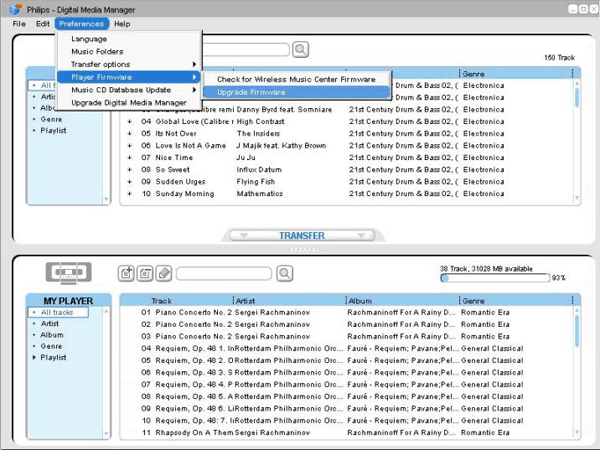This screenshot has height=450, width=600.
Task: Select Artist in My Player sidebar
Action: pos(50,323)
